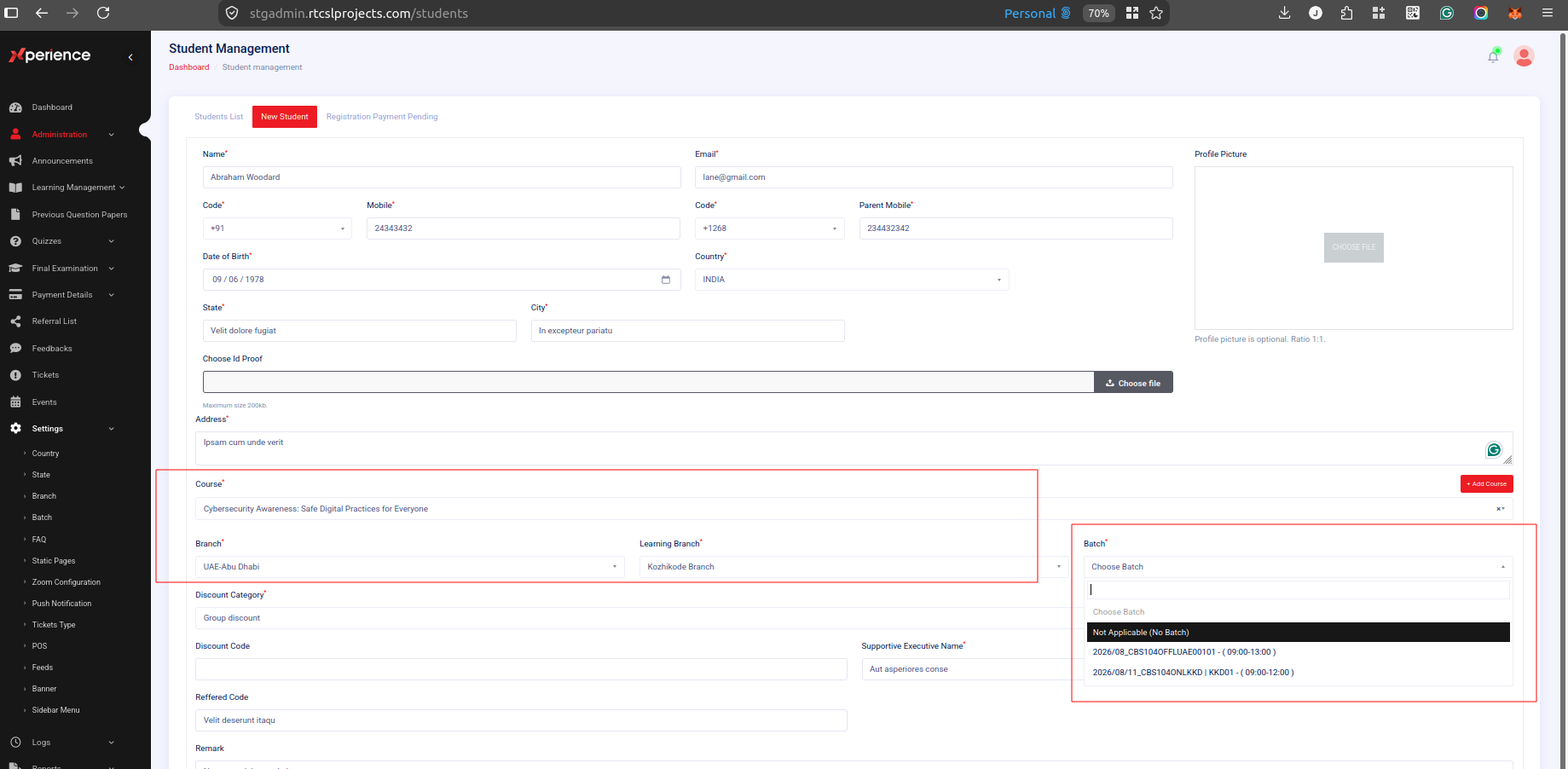The image size is (1568, 769).
Task: Click CHOOSE FILE for profile picture
Action: point(1354,247)
